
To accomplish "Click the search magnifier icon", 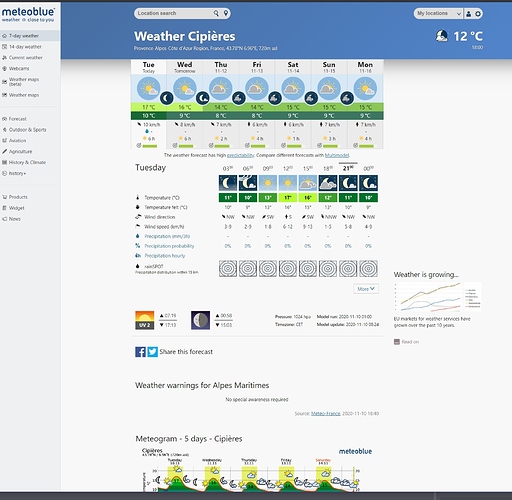I will tap(216, 13).
